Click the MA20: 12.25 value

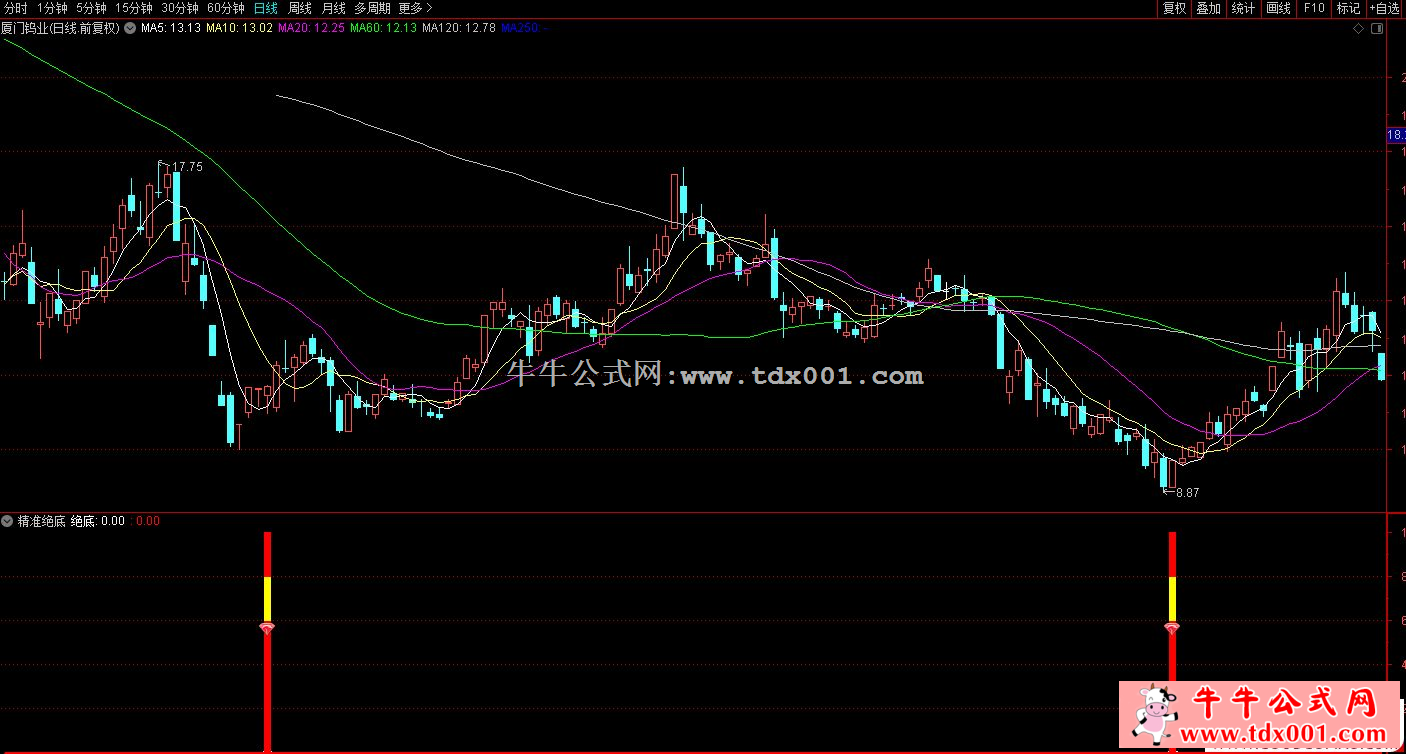[311, 28]
